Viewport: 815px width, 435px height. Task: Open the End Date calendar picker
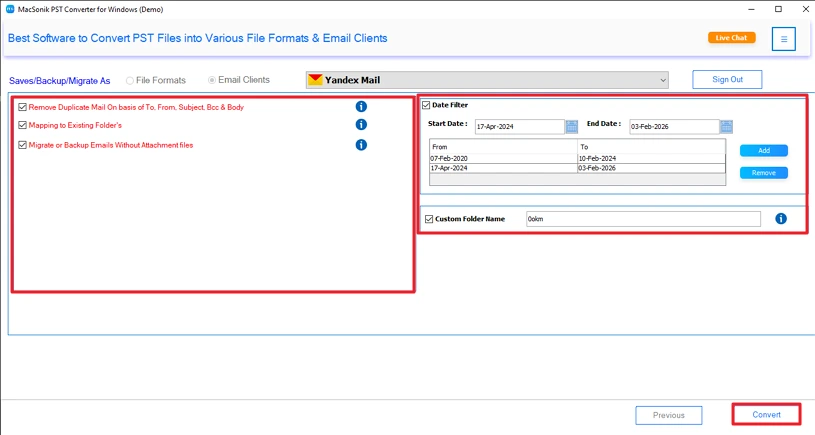tap(727, 126)
